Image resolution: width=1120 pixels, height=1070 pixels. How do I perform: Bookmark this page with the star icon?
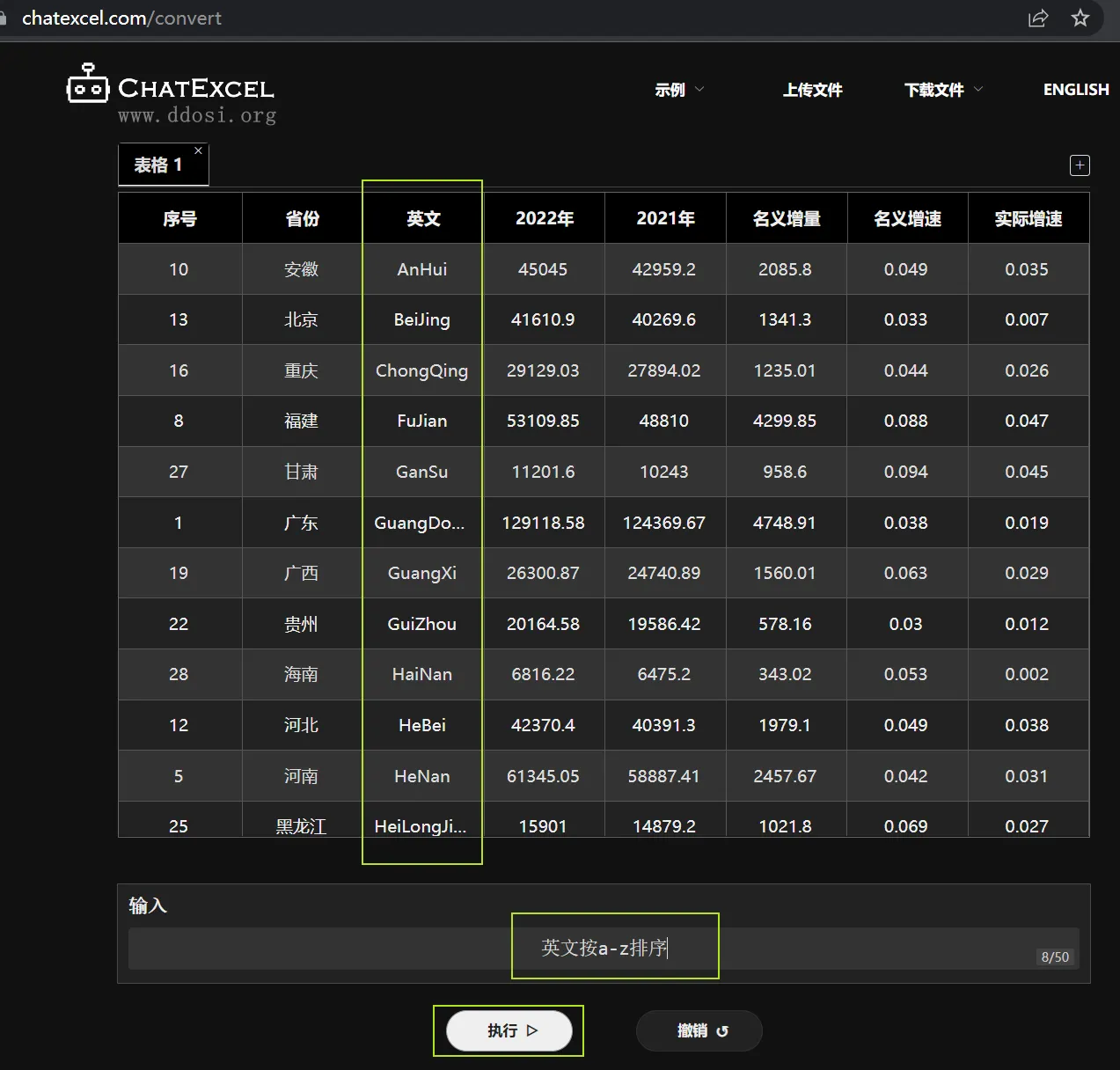(x=1080, y=18)
